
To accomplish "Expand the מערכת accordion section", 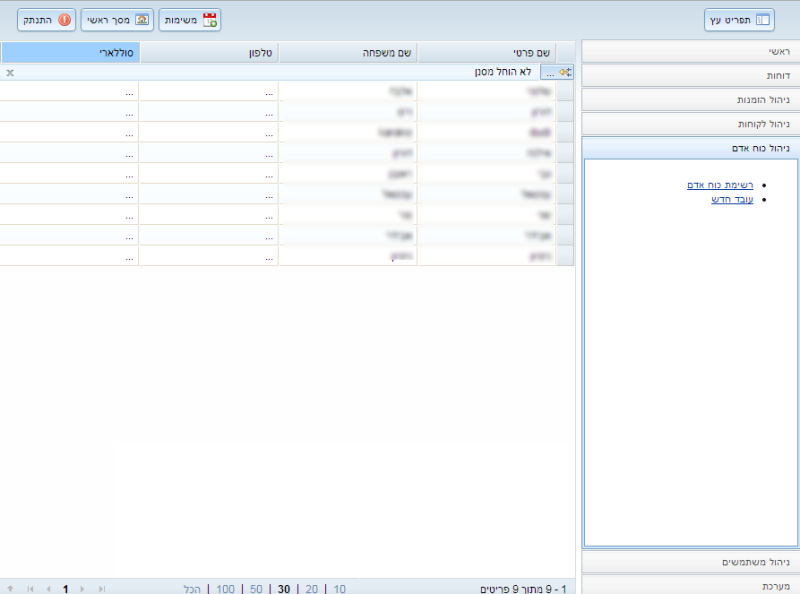I will coord(690,585).
